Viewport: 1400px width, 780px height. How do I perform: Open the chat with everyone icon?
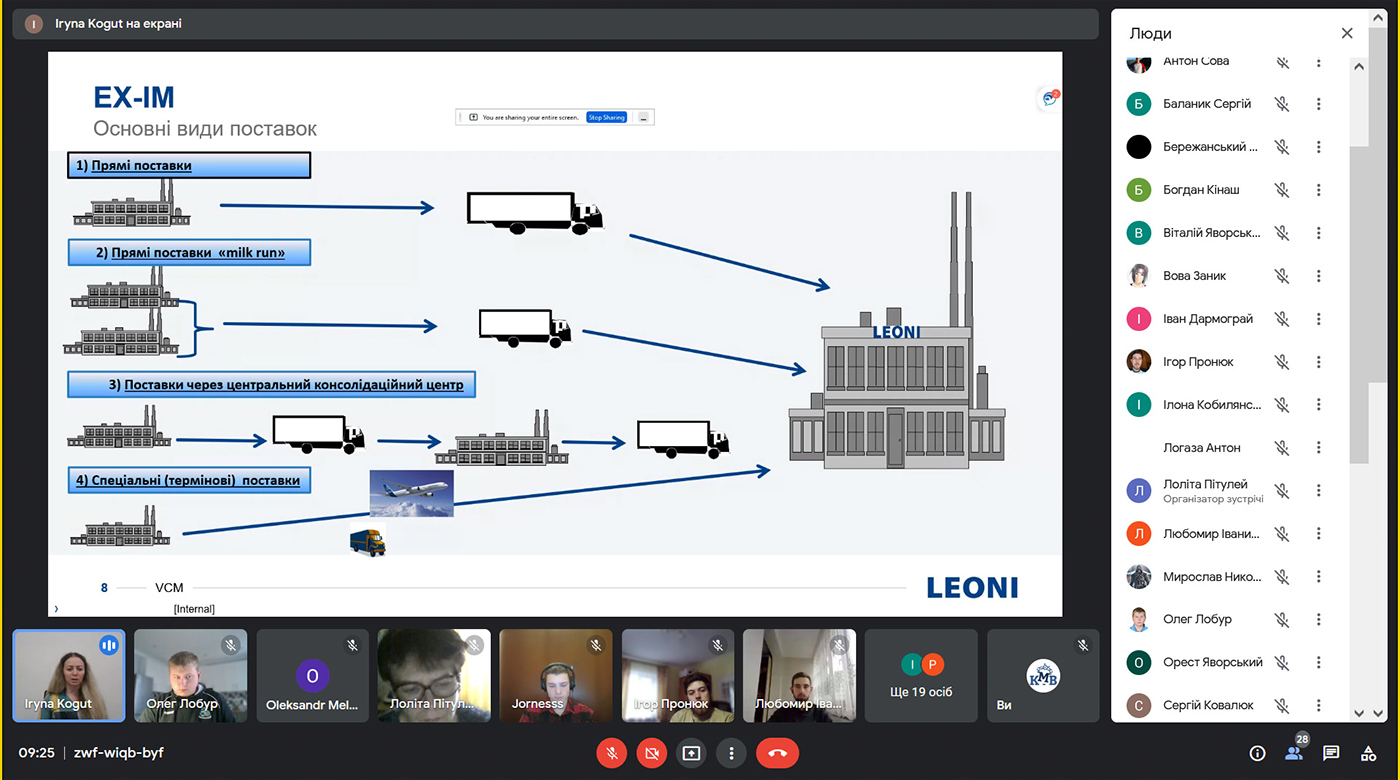pos(1331,753)
